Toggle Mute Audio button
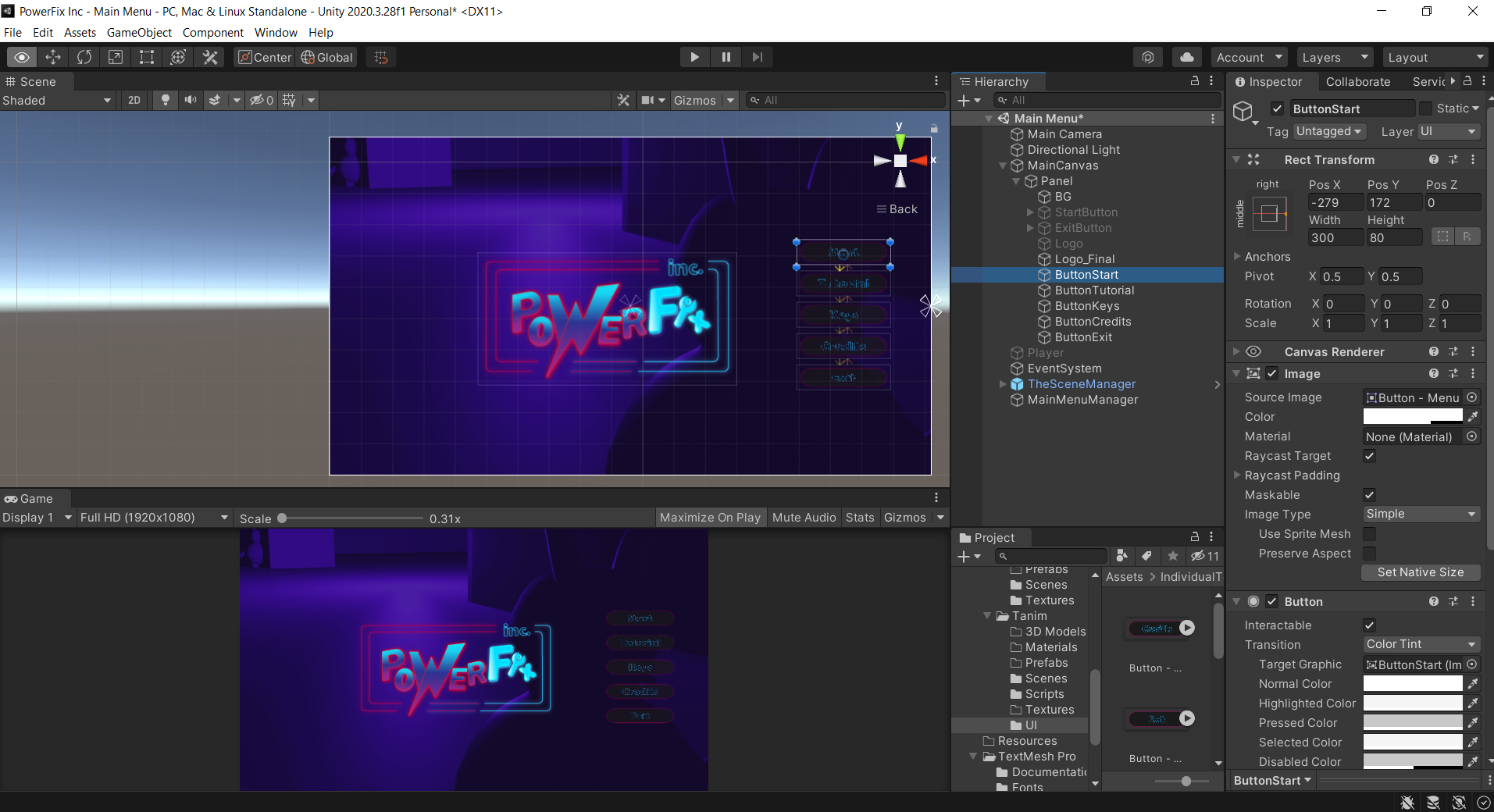1494x812 pixels. coord(804,518)
